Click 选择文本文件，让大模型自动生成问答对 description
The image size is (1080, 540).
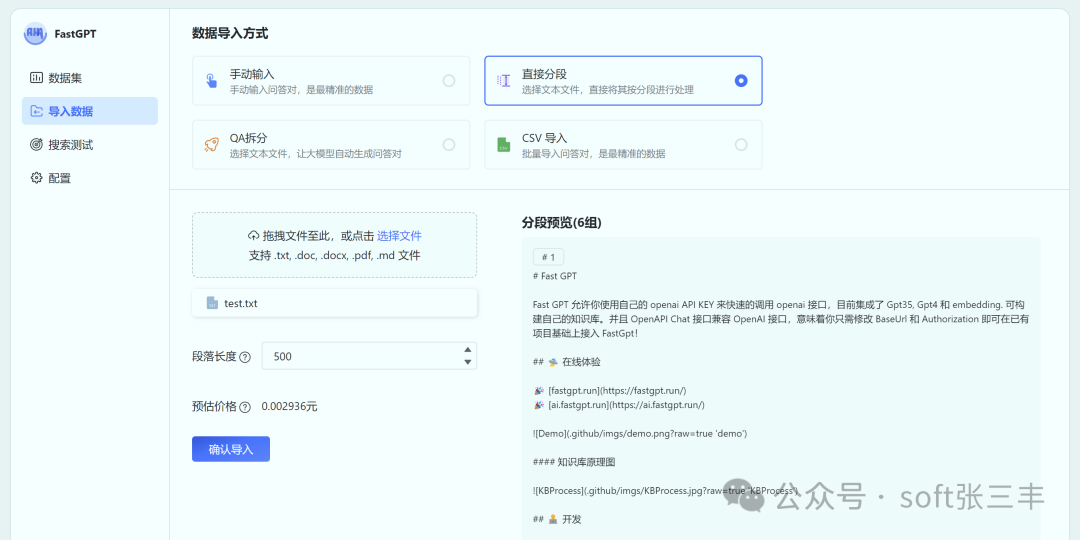[315, 154]
